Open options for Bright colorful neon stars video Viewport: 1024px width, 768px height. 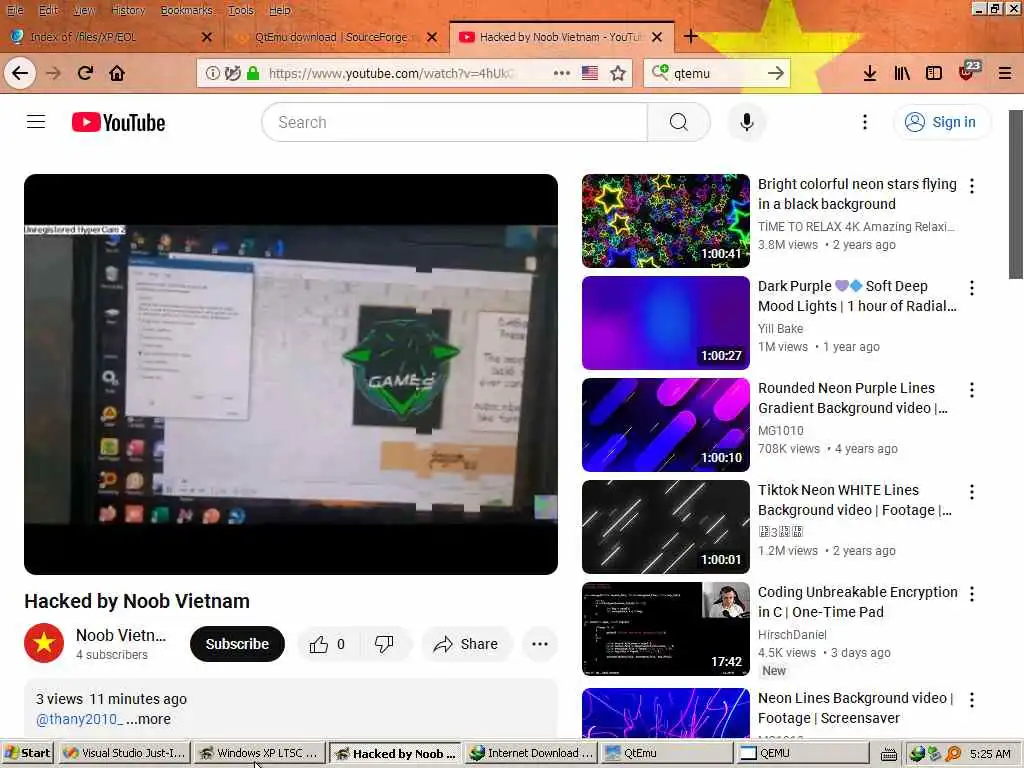click(972, 186)
